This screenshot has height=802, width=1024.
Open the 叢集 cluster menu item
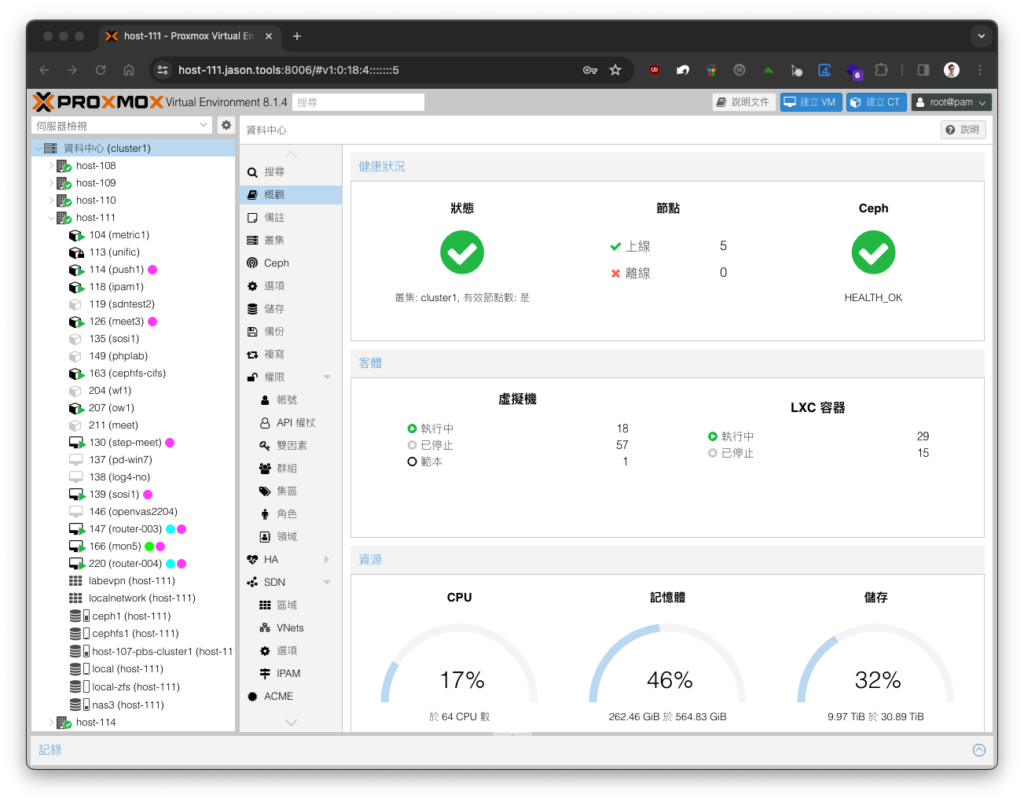tap(291, 240)
